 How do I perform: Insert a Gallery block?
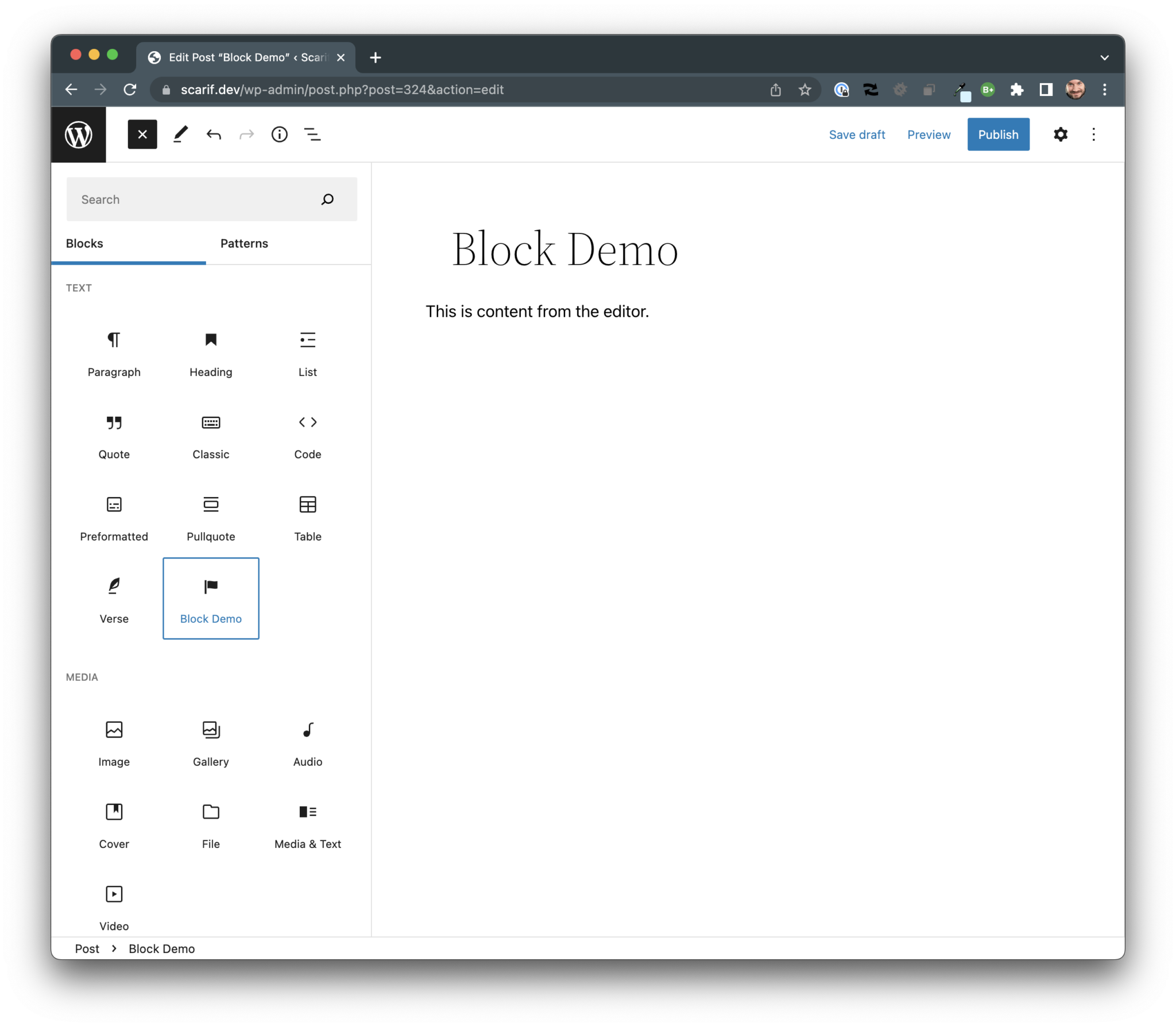tap(211, 742)
